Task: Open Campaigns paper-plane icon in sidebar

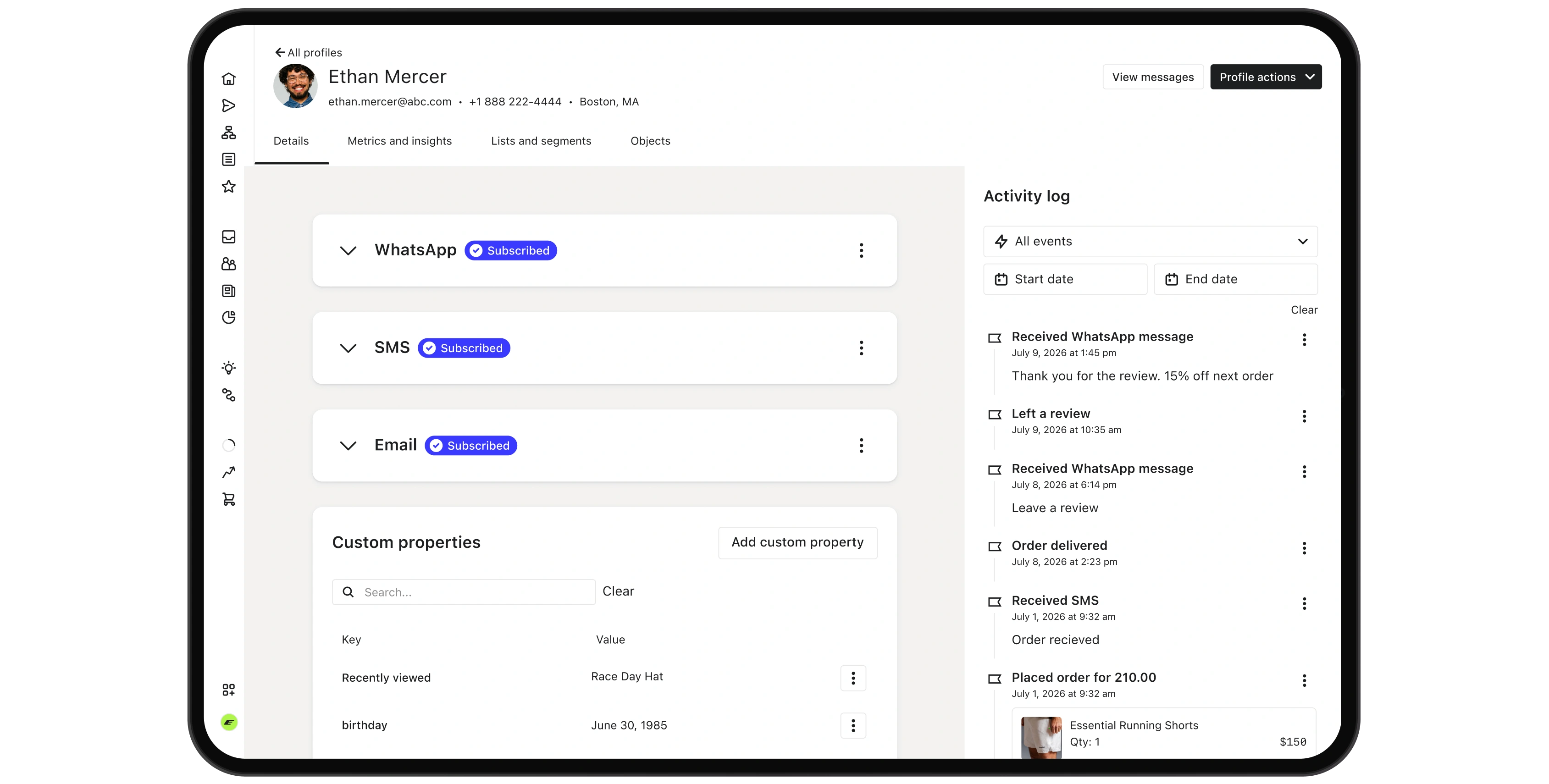Action: (228, 106)
